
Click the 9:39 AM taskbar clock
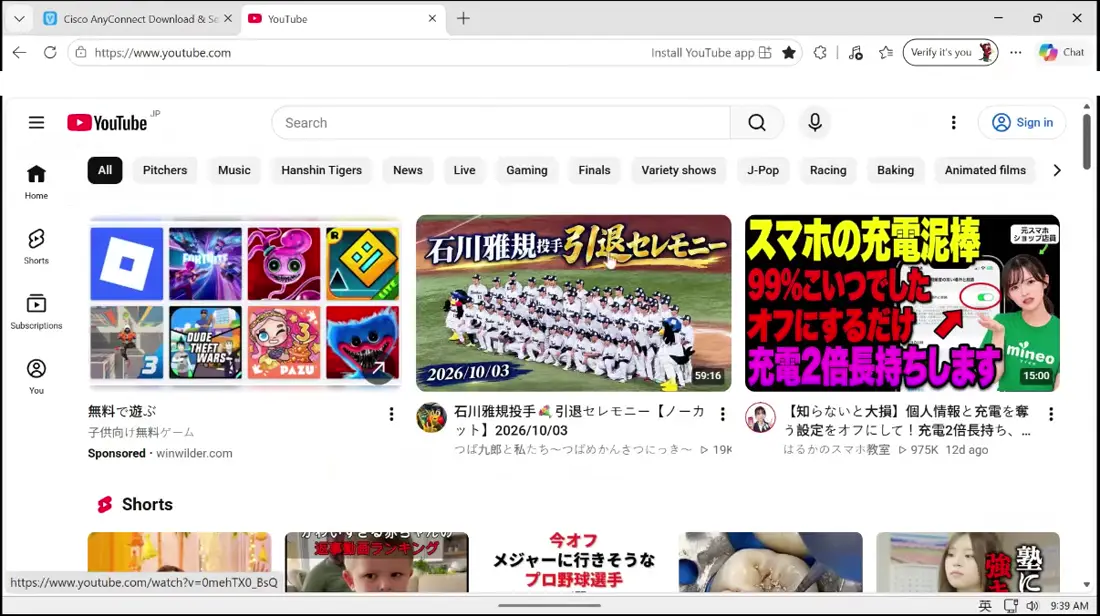tap(1069, 605)
